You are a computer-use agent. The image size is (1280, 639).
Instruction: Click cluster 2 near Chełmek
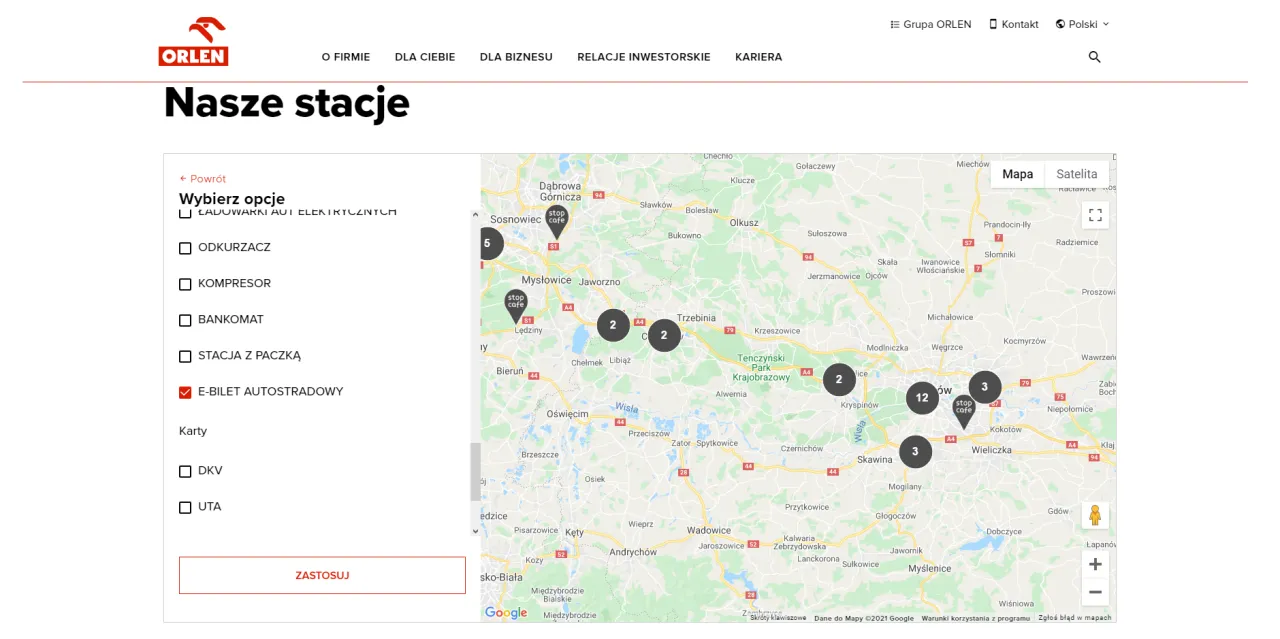[x=613, y=325]
